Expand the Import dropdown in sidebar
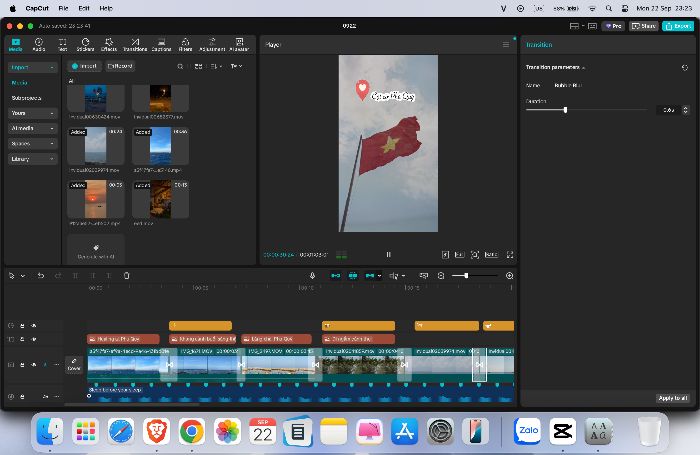The width and height of the screenshot is (700, 455). pyautogui.click(x=33, y=67)
